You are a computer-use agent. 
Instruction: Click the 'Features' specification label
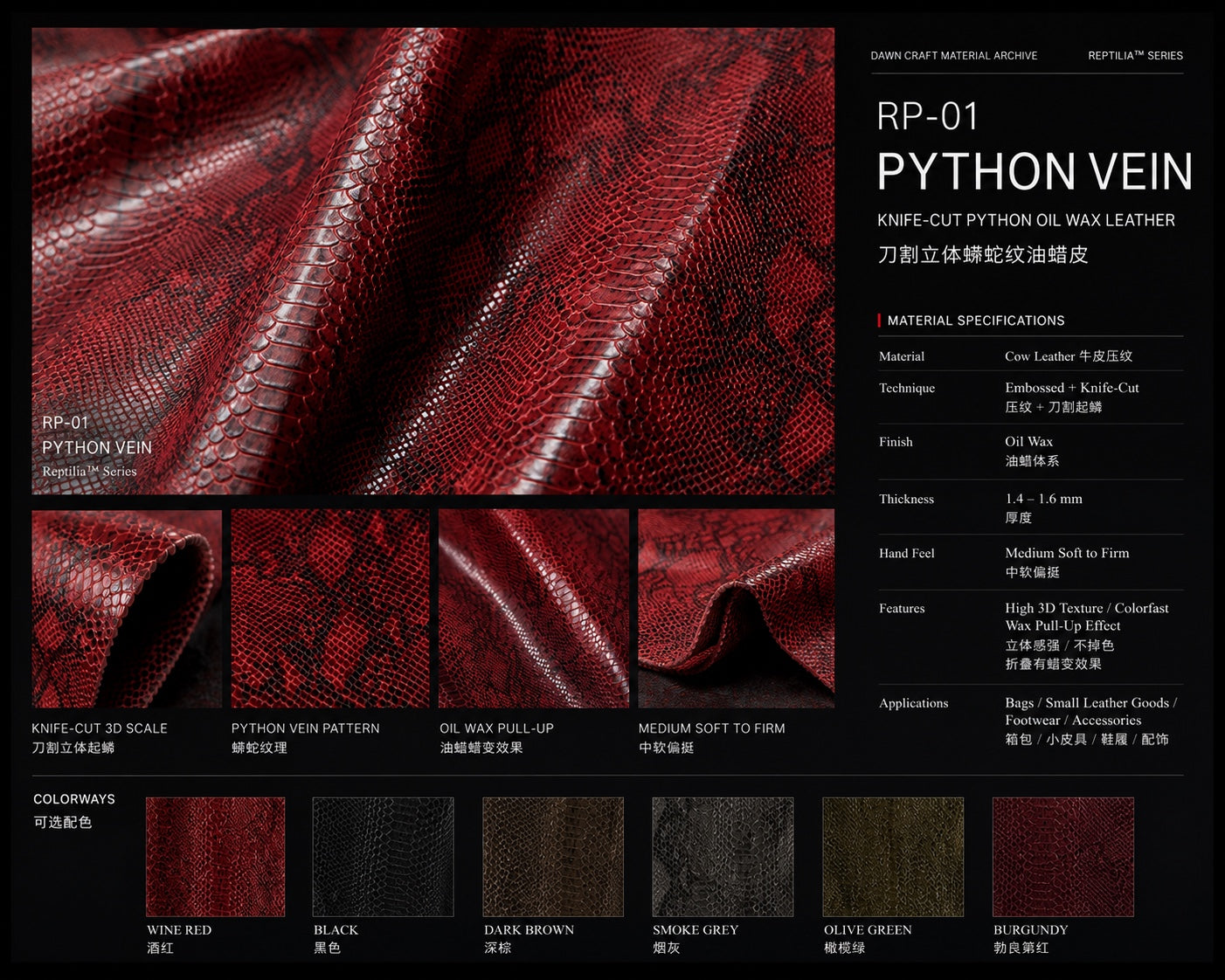(902, 609)
